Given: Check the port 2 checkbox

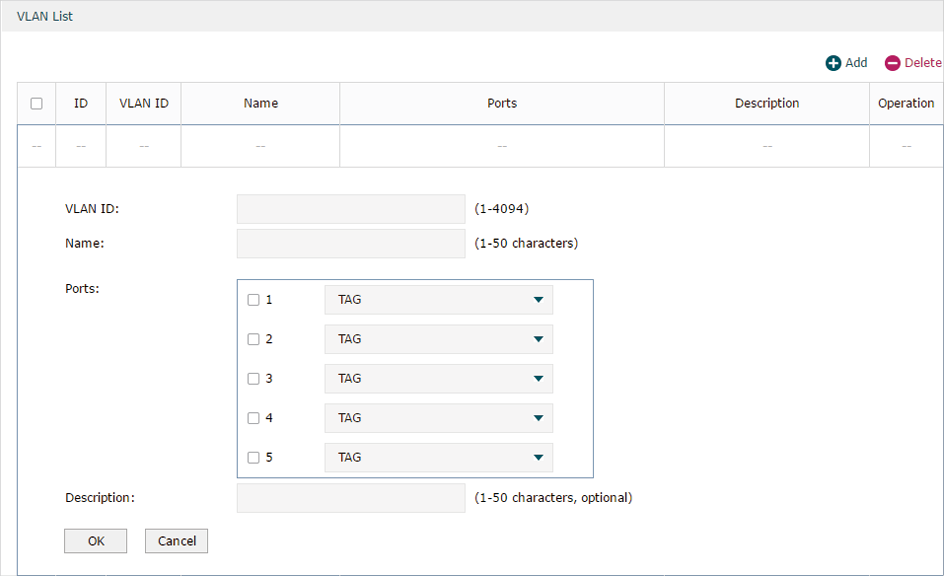Looking at the screenshot, I should [253, 339].
